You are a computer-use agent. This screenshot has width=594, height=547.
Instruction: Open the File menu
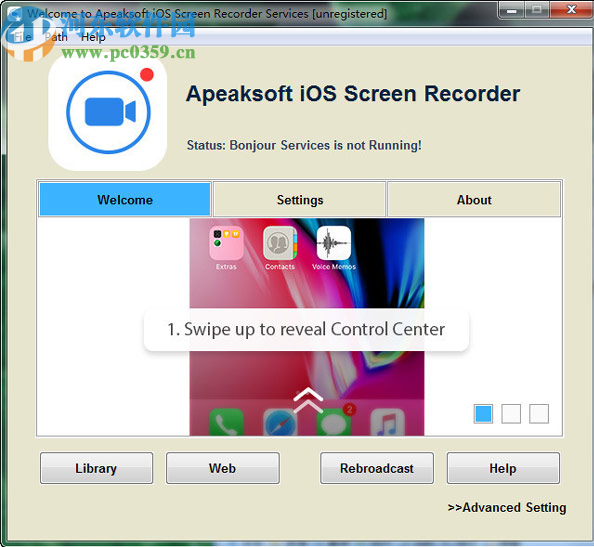pyautogui.click(x=22, y=37)
